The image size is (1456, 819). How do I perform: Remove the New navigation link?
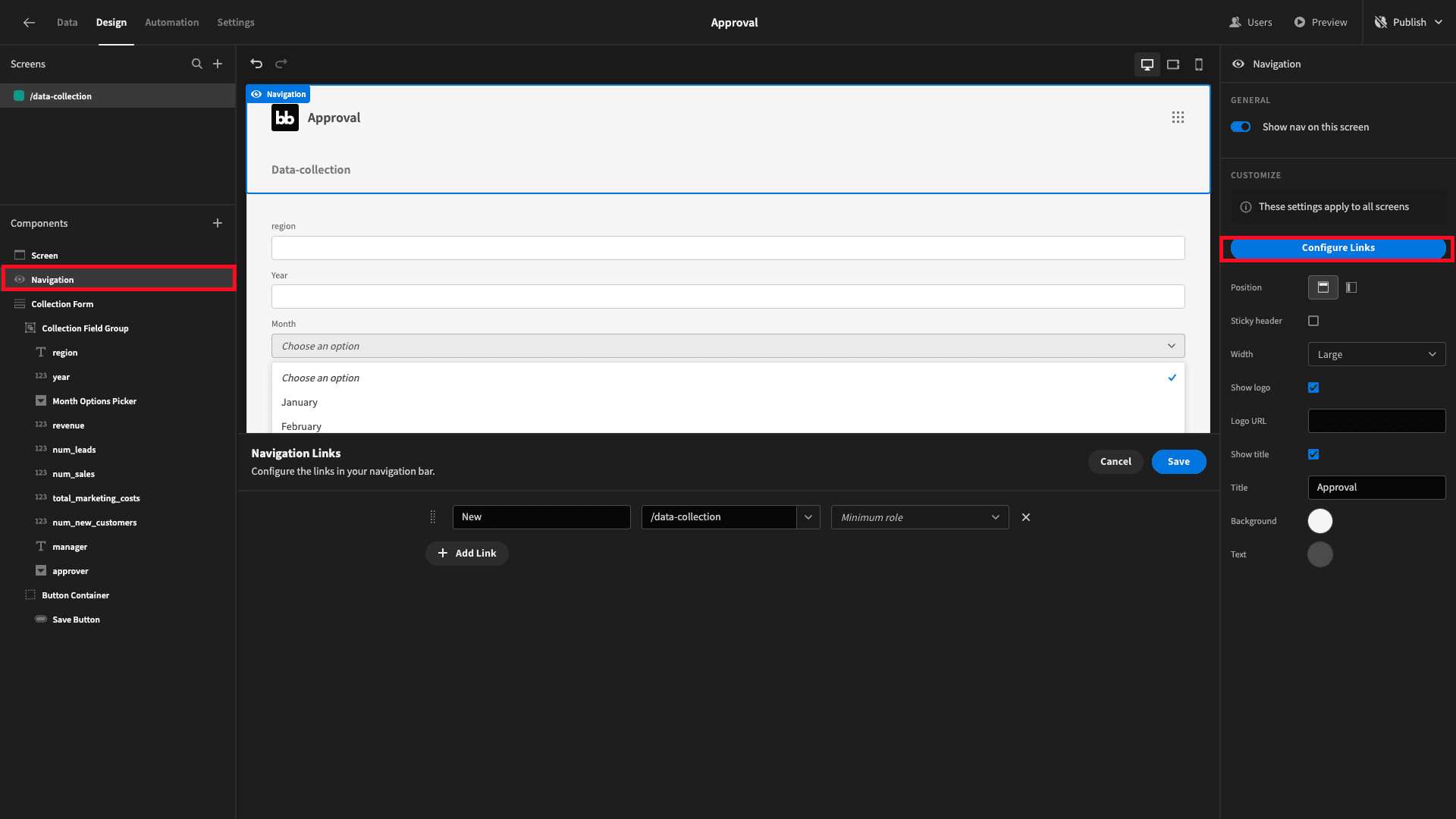tap(1026, 517)
